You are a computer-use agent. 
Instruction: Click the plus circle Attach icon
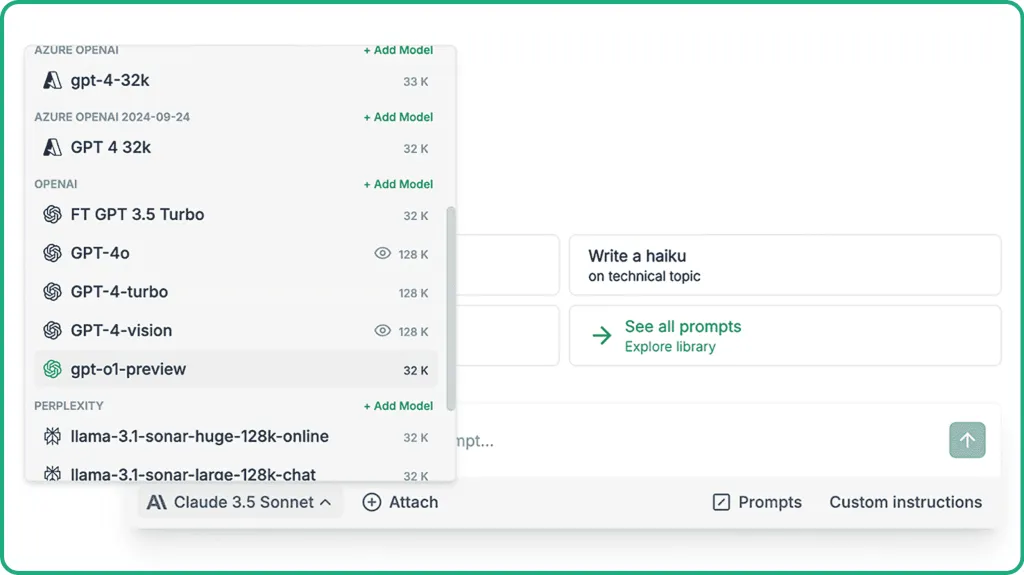pyautogui.click(x=372, y=502)
